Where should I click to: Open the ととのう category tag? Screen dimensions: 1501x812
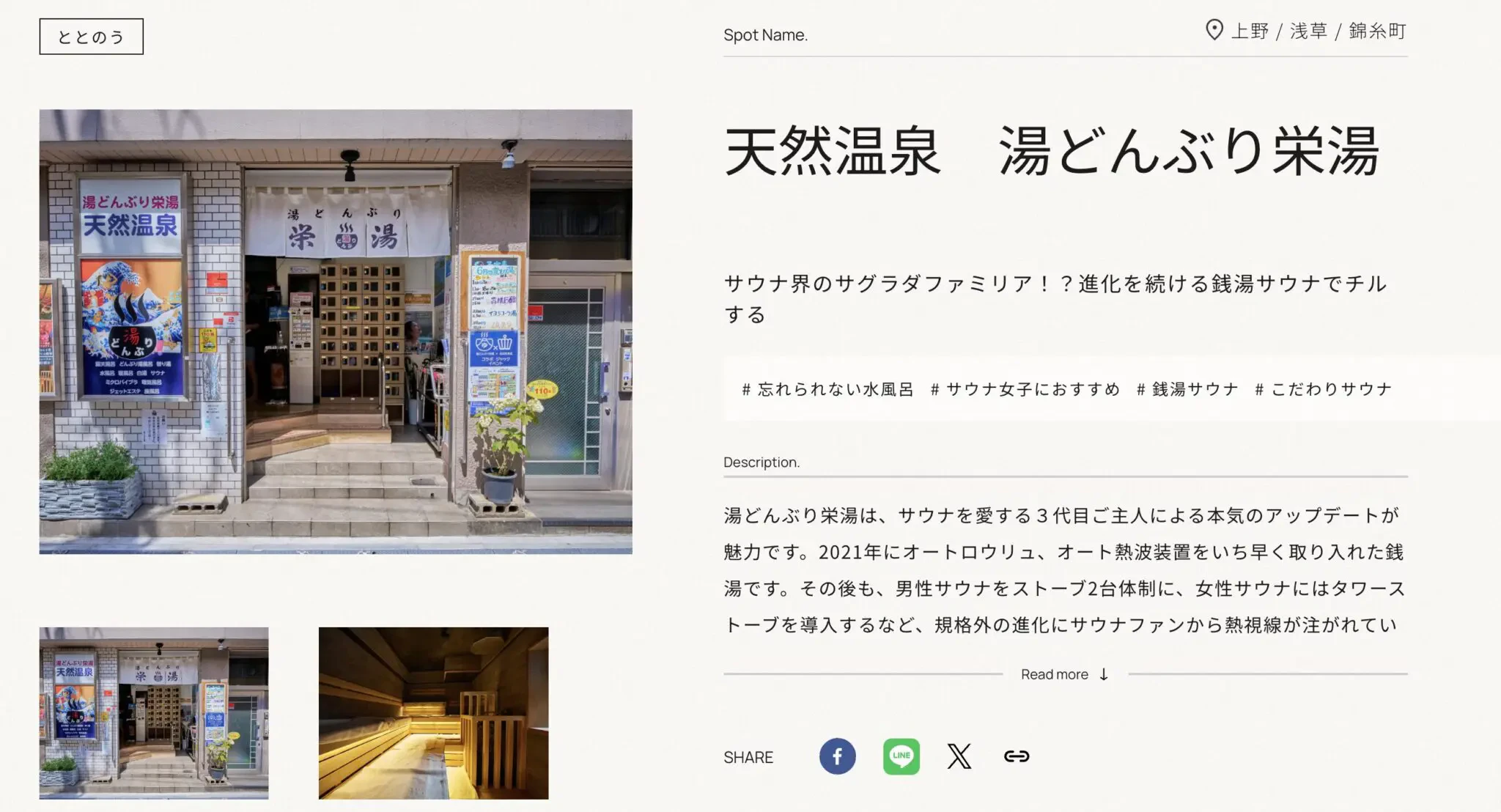[91, 37]
